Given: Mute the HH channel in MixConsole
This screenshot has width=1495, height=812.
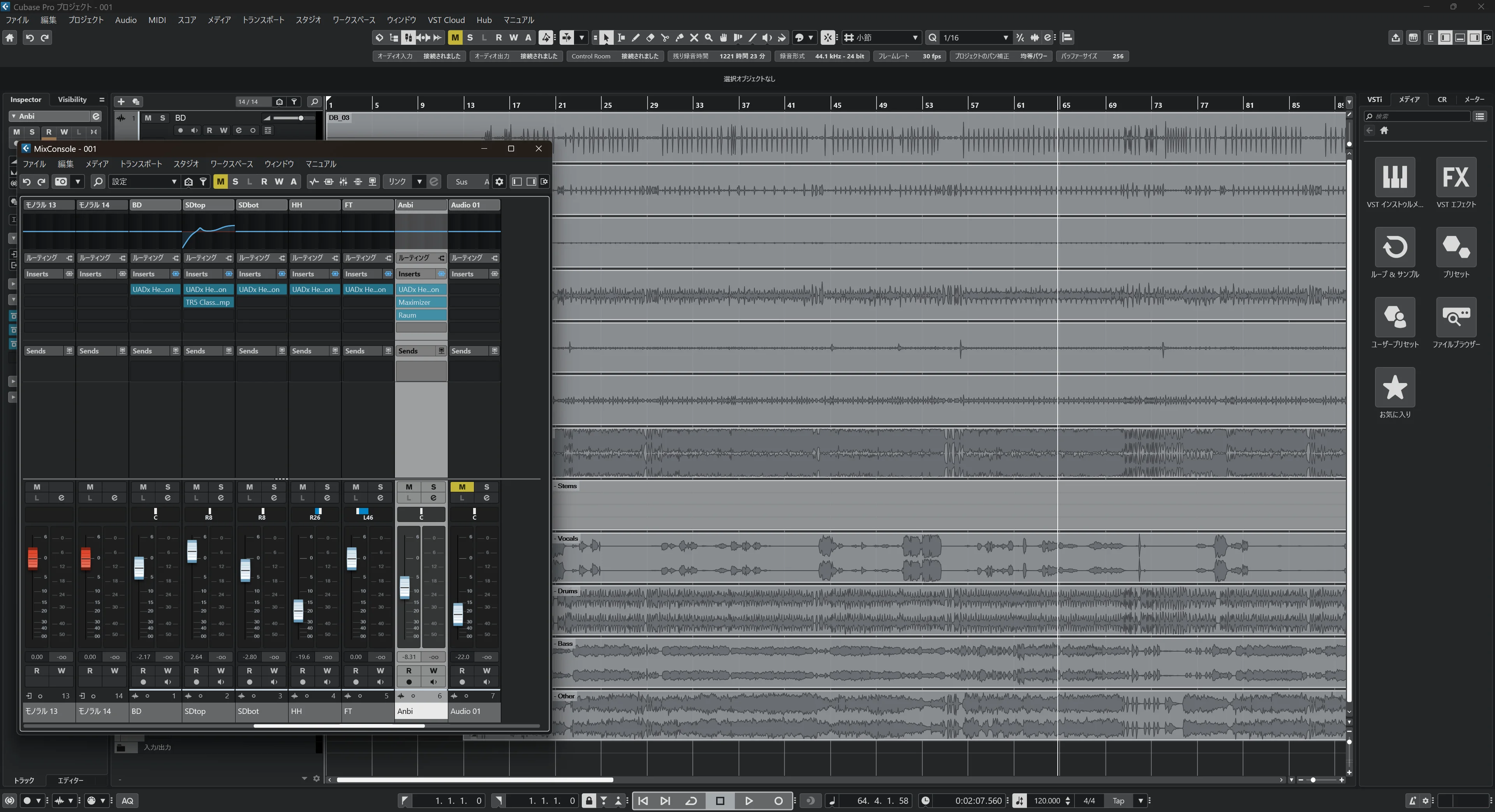Looking at the screenshot, I should click(302, 487).
